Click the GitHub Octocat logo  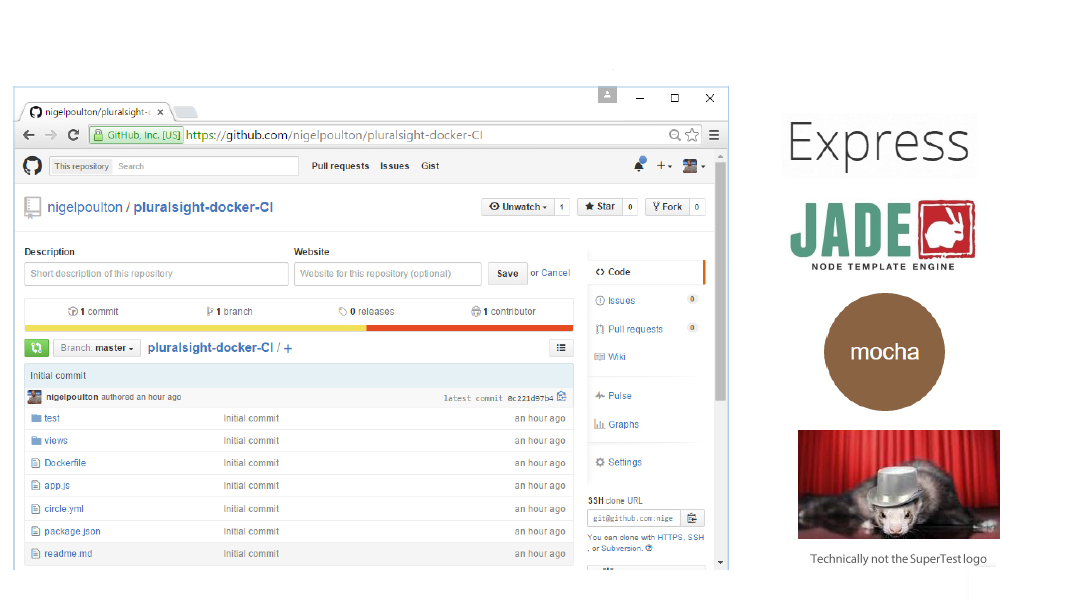pyautogui.click(x=33, y=166)
